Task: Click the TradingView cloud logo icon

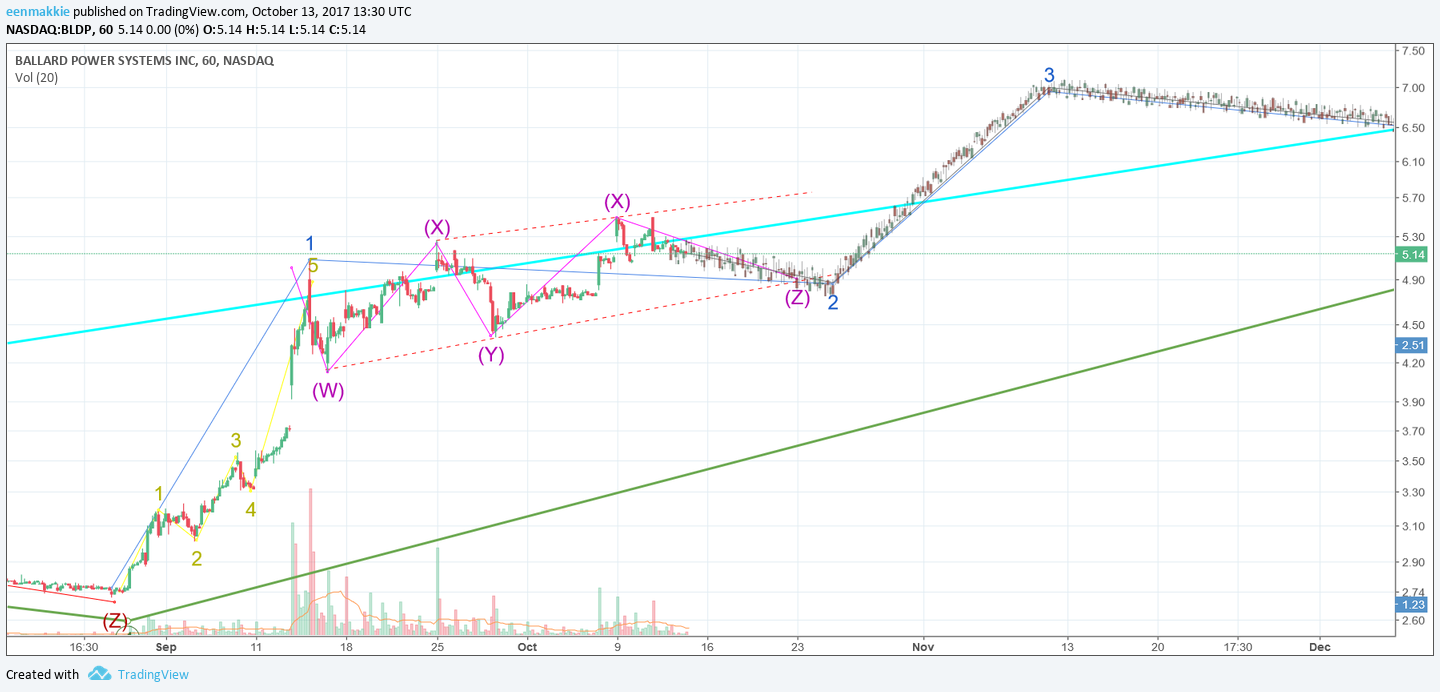Action: click(99, 674)
